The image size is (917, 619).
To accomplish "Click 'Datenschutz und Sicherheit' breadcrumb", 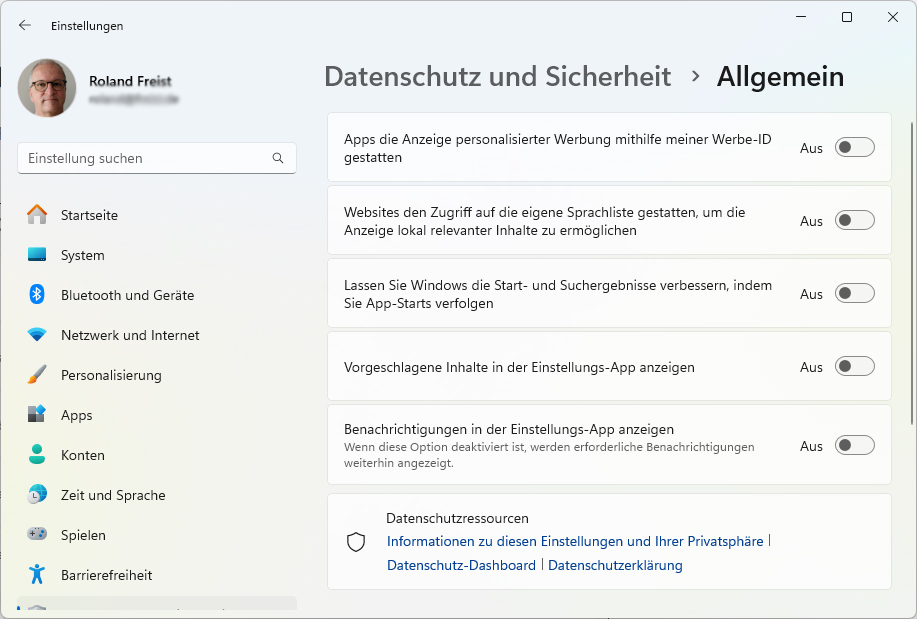I will pos(498,77).
